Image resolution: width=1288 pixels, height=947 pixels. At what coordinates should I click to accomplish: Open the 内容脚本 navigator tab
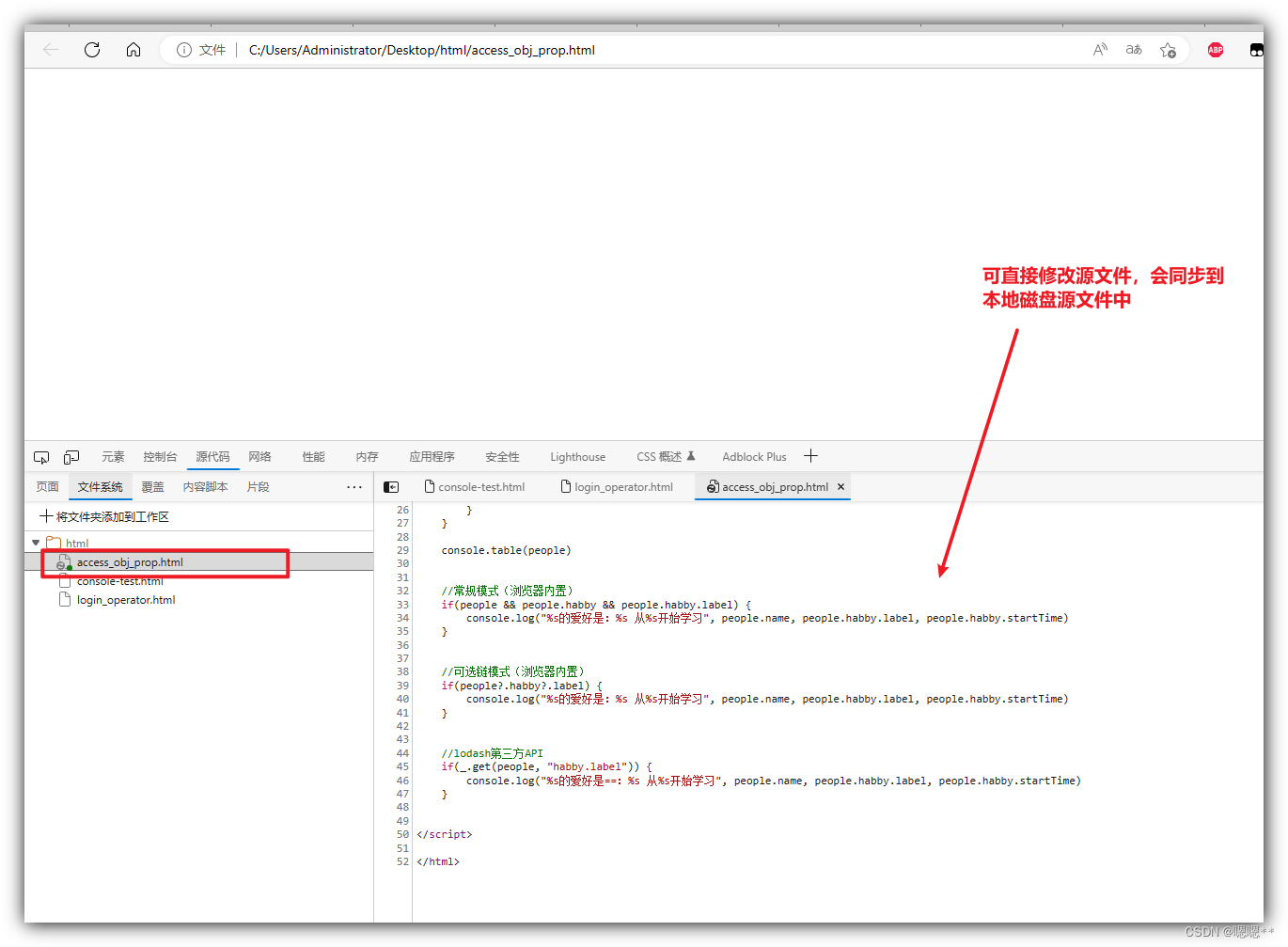click(206, 487)
